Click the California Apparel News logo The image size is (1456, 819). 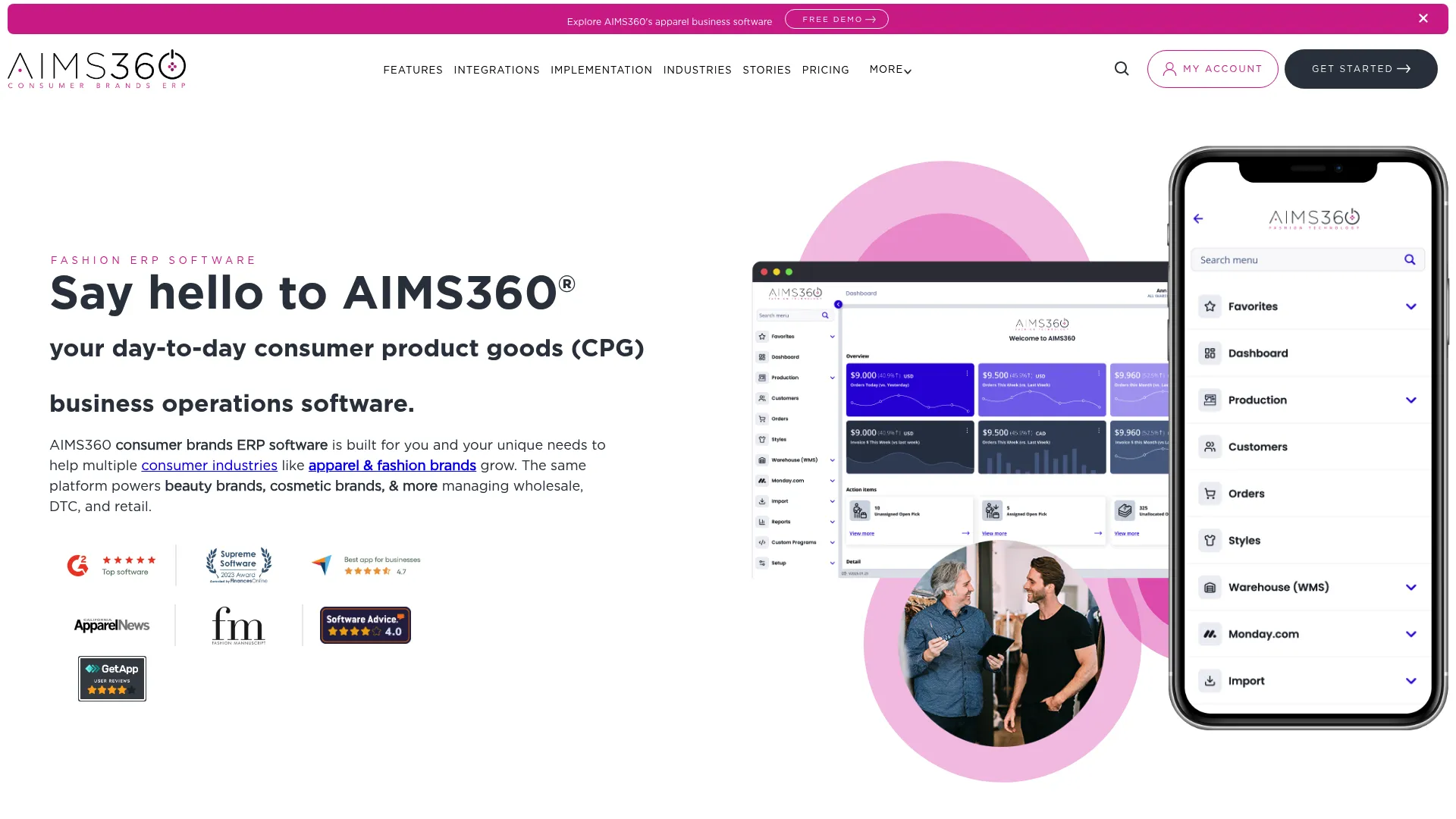111,625
